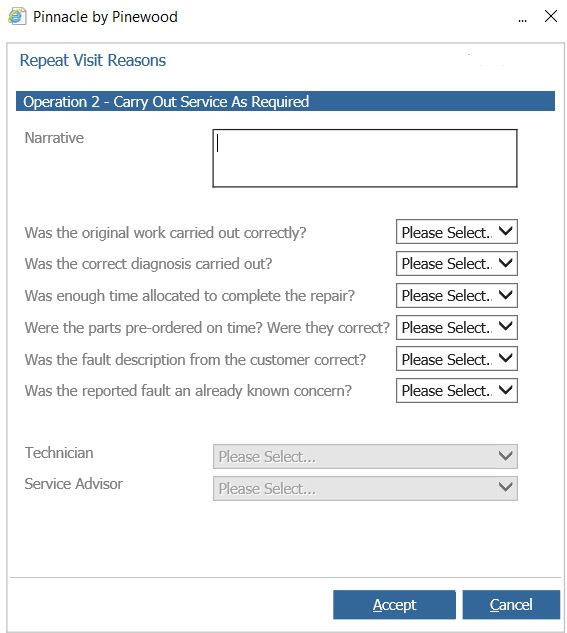Open 'fault description from customer' dropdown
Image resolution: width=567 pixels, height=633 pixels.
tap(456, 359)
